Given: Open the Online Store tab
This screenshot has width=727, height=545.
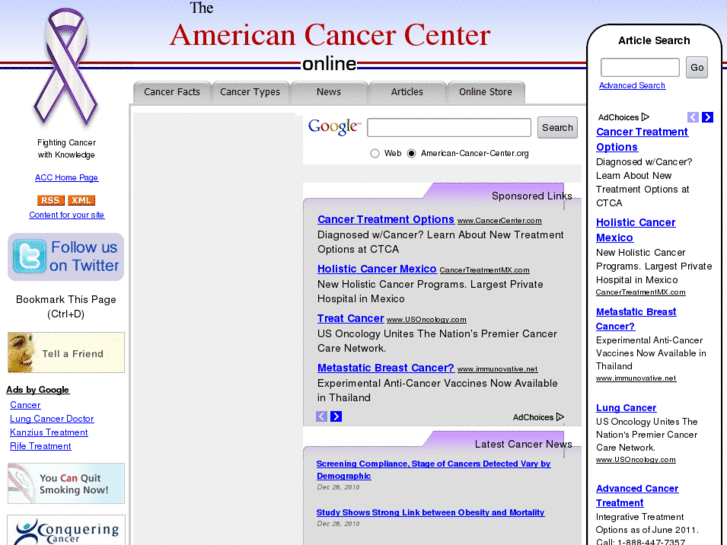Looking at the screenshot, I should point(485,92).
